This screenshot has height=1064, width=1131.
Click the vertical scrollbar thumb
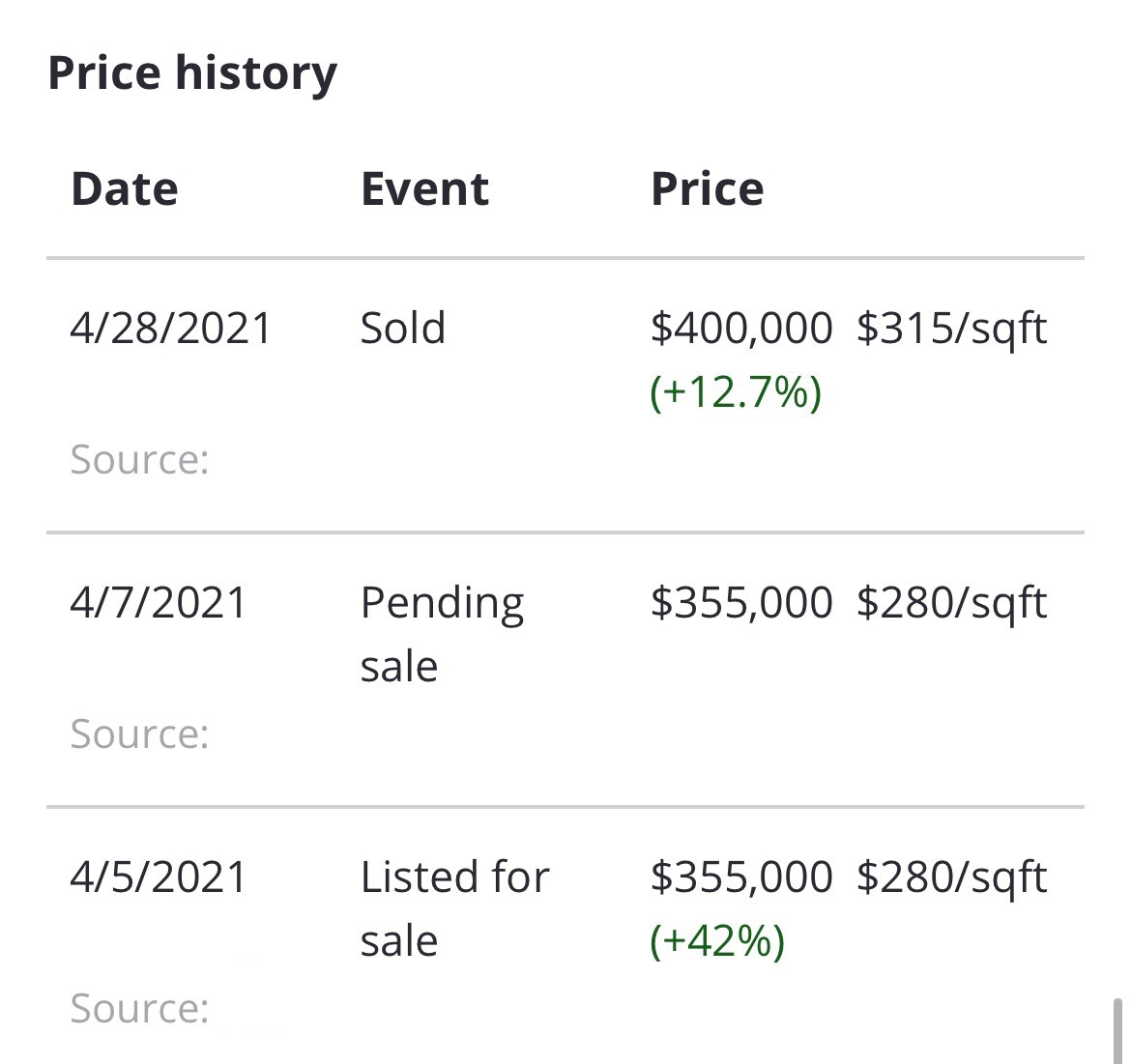point(1117,1031)
